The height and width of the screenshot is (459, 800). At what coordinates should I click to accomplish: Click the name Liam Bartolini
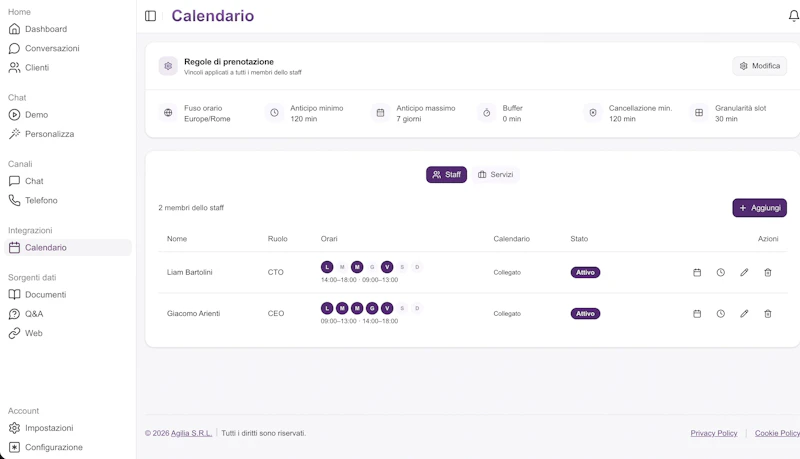(189, 272)
